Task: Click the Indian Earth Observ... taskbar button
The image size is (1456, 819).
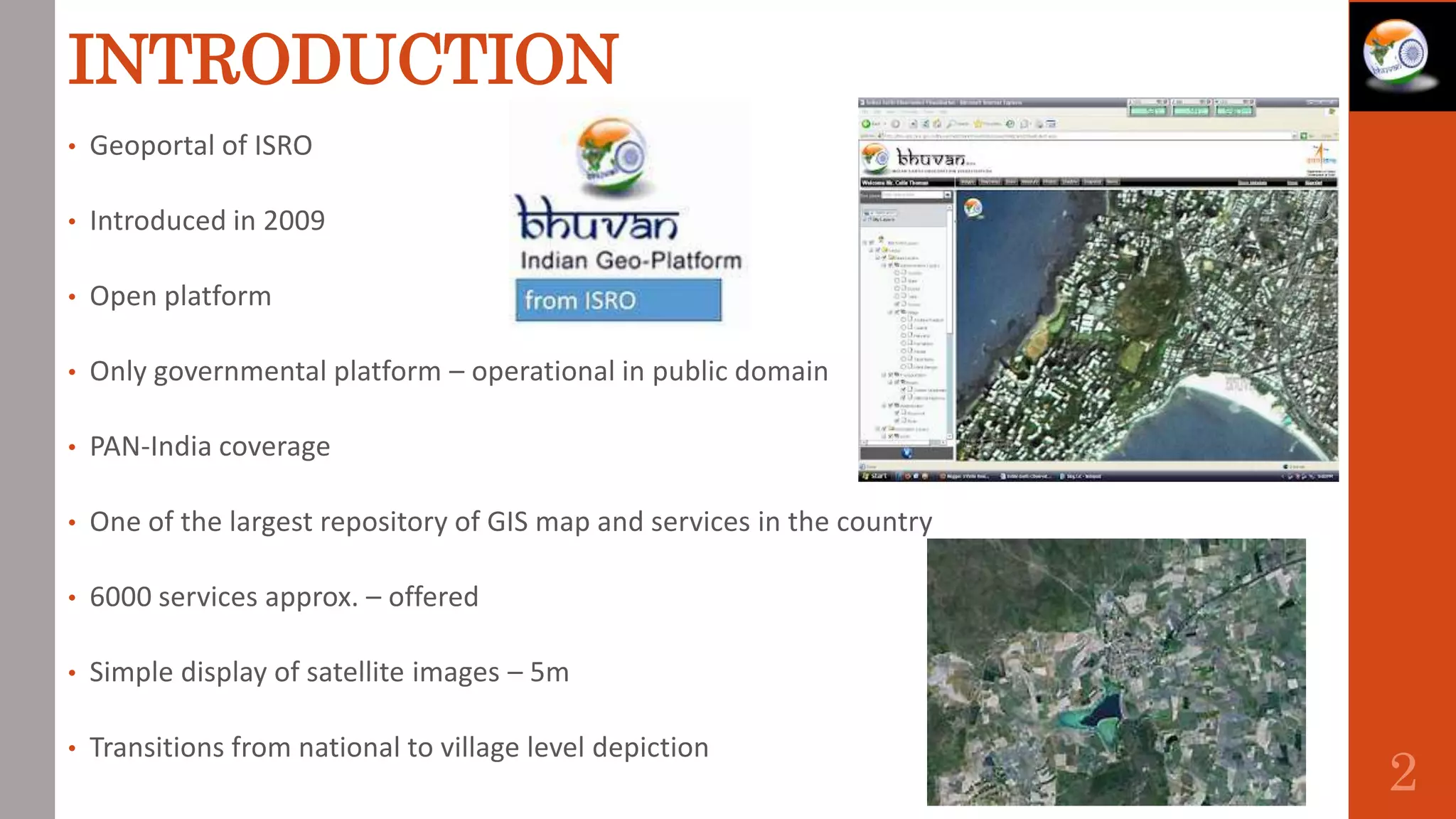Action: [x=1025, y=476]
